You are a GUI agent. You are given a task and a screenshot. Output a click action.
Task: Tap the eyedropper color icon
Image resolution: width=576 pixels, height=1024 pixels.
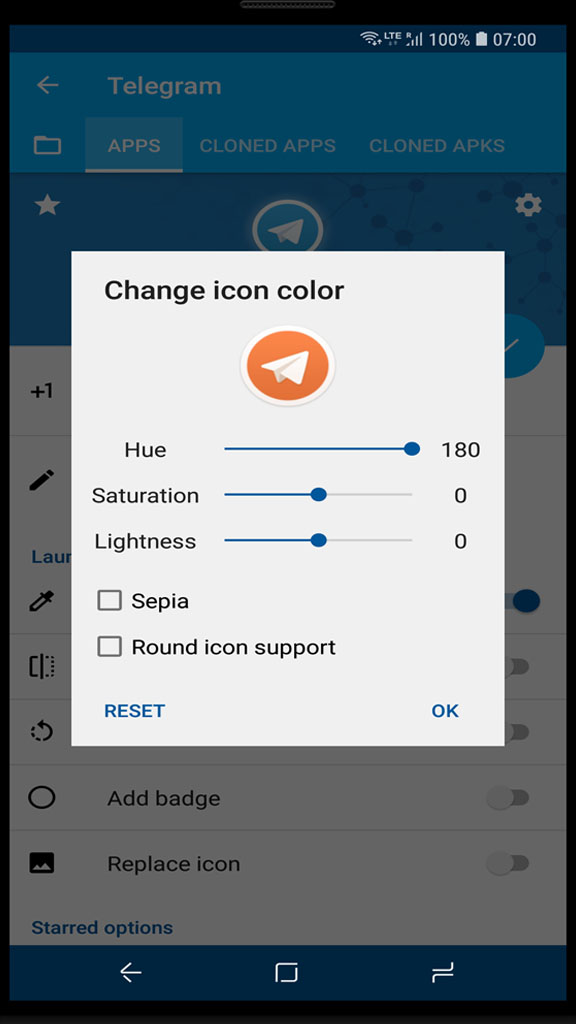[x=42, y=601]
